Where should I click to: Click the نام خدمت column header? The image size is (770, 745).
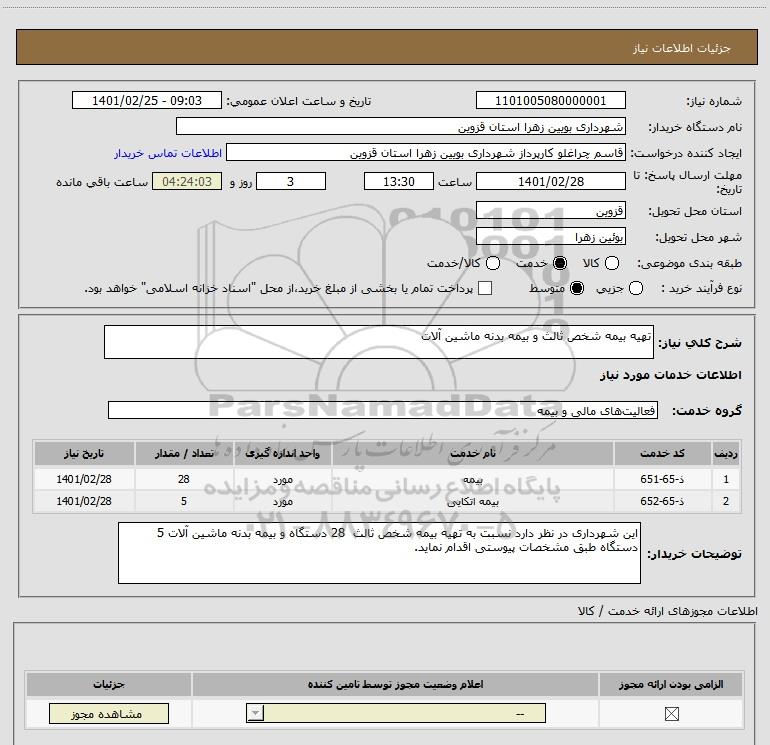pyautogui.click(x=473, y=453)
